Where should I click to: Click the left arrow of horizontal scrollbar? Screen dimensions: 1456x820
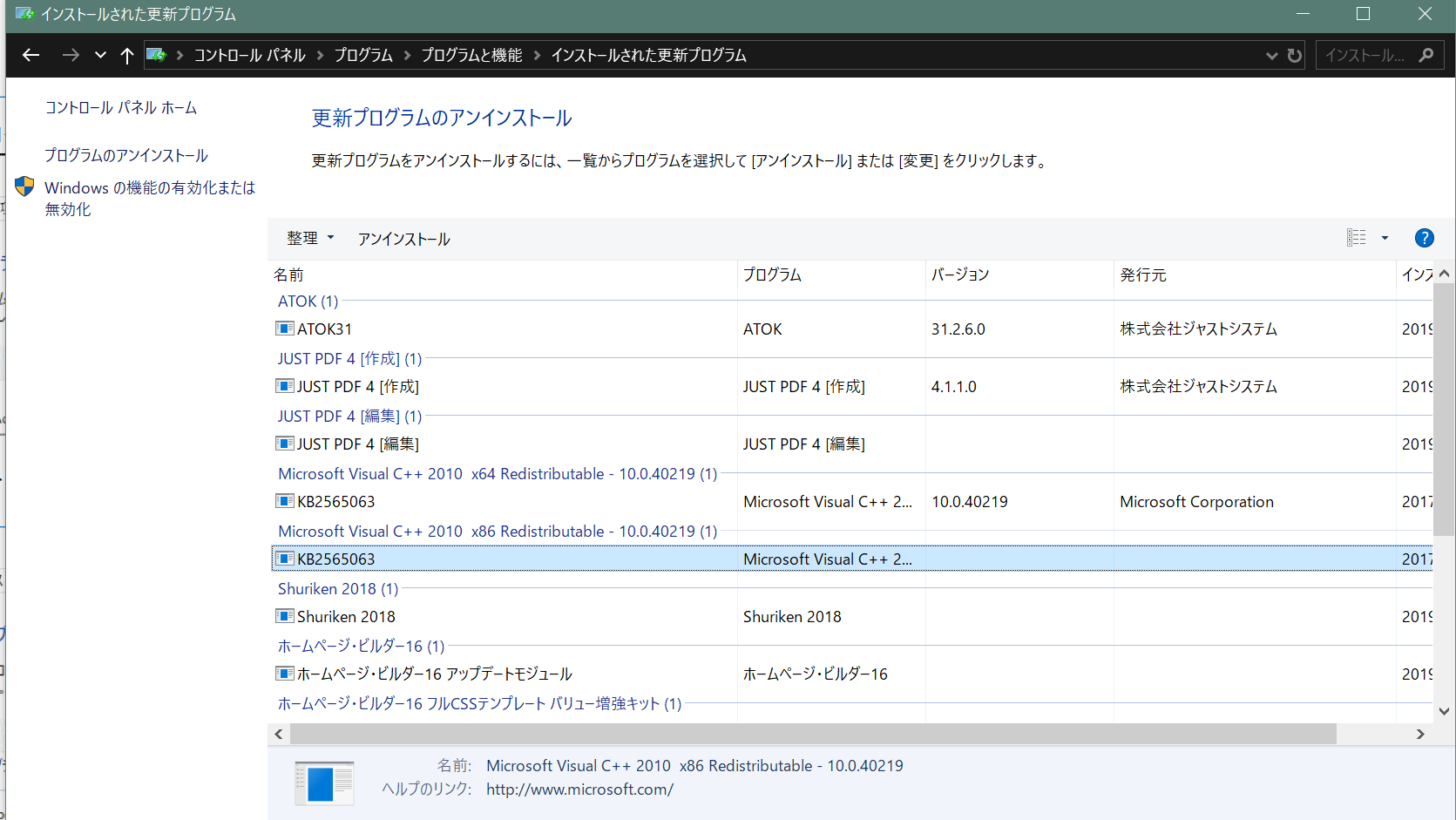pyautogui.click(x=279, y=734)
